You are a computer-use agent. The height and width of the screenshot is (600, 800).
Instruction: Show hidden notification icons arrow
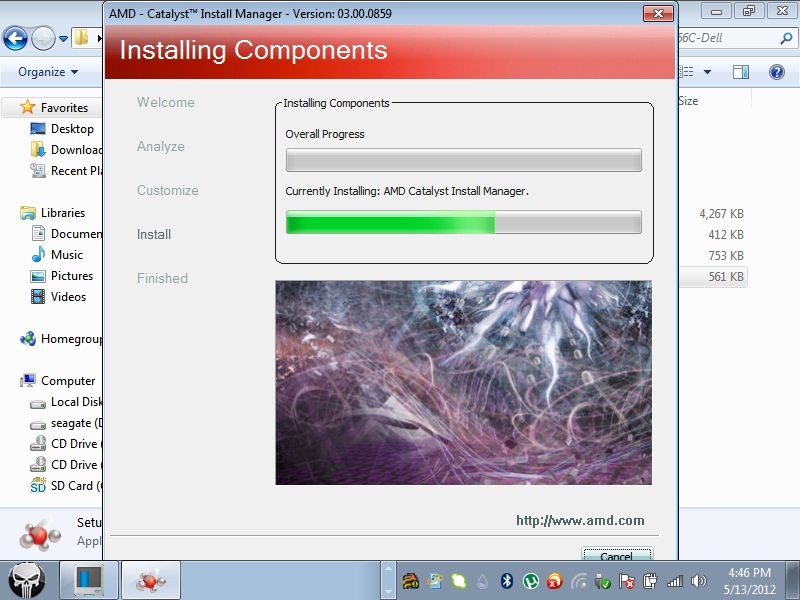tap(388, 581)
